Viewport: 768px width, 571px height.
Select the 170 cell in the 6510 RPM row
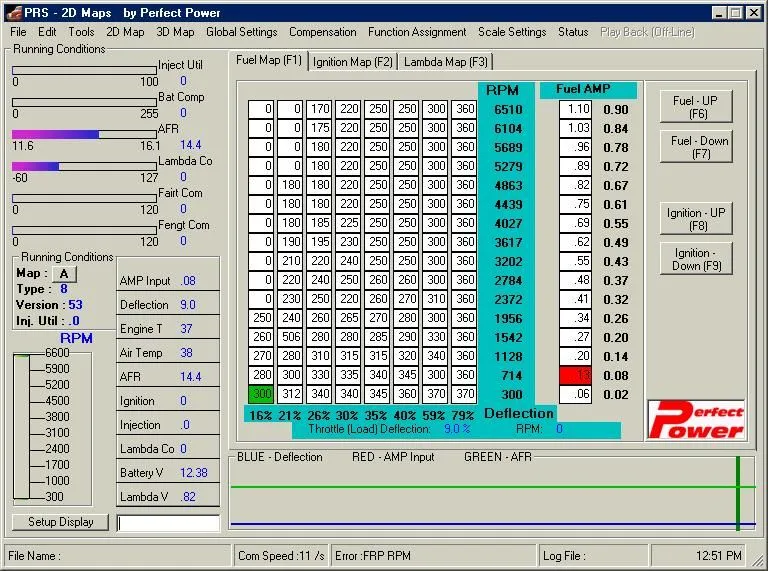click(x=319, y=109)
